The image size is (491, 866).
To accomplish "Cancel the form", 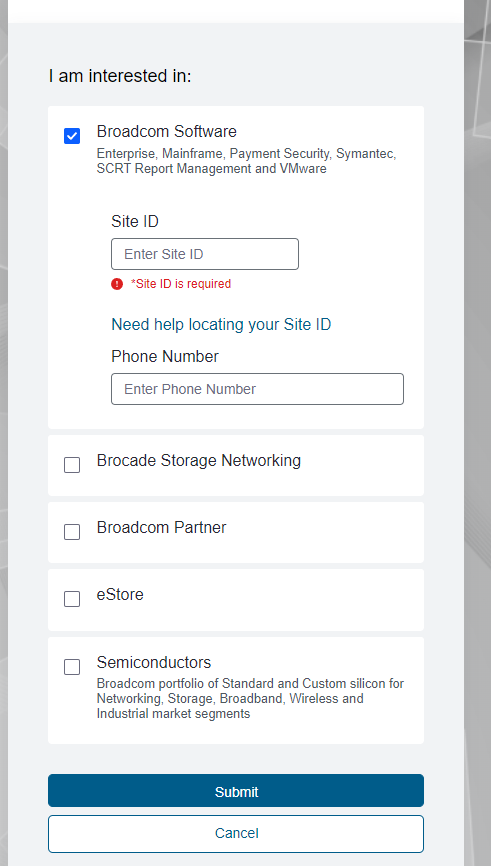I will click(x=236, y=833).
